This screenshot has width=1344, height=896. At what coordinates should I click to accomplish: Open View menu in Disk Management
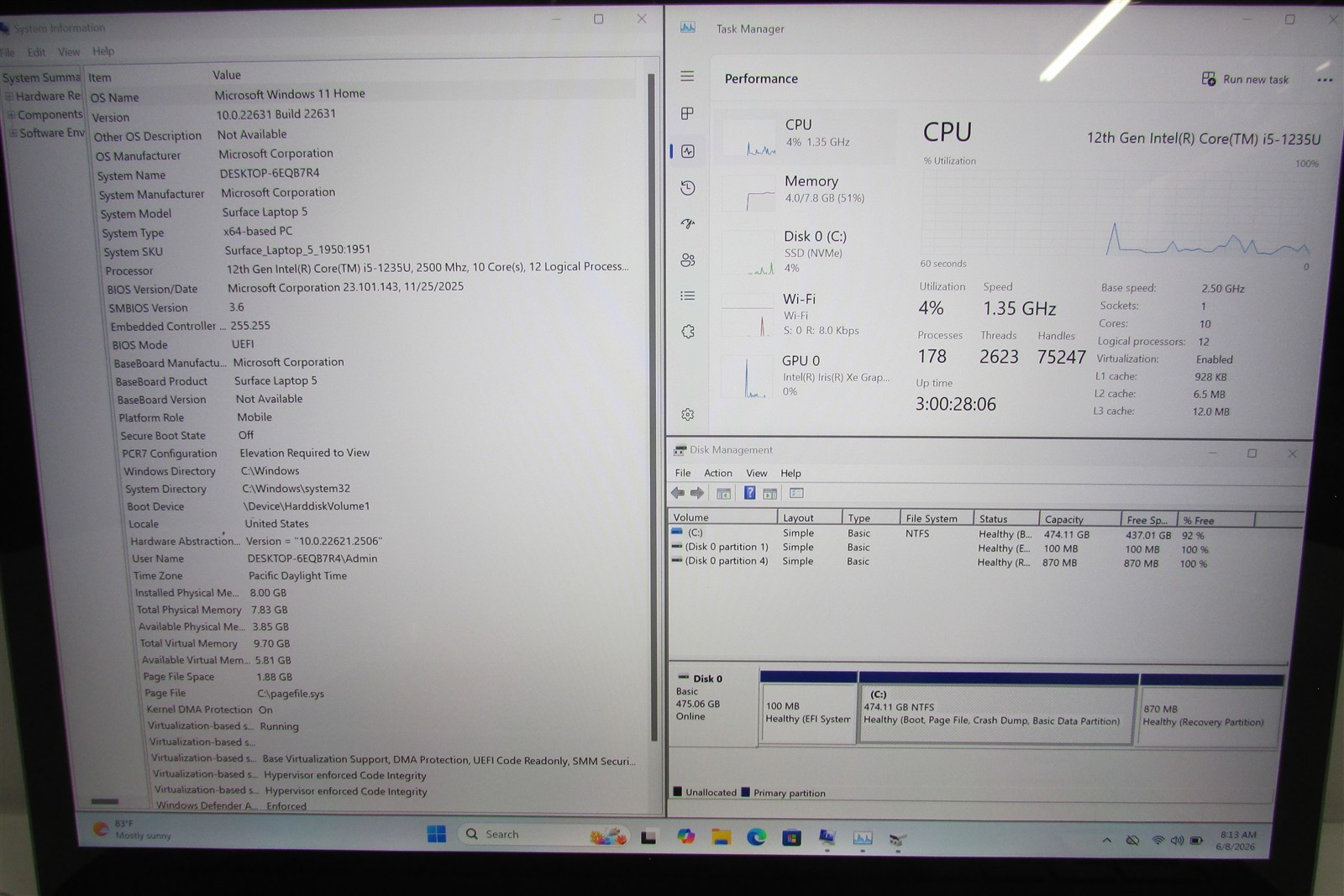(x=757, y=473)
